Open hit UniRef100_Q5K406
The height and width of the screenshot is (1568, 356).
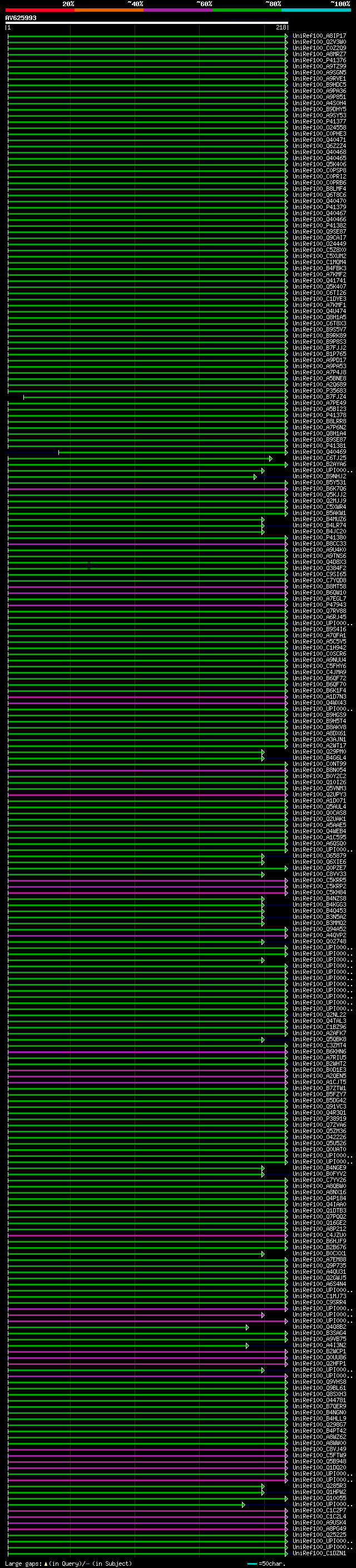click(x=319, y=164)
